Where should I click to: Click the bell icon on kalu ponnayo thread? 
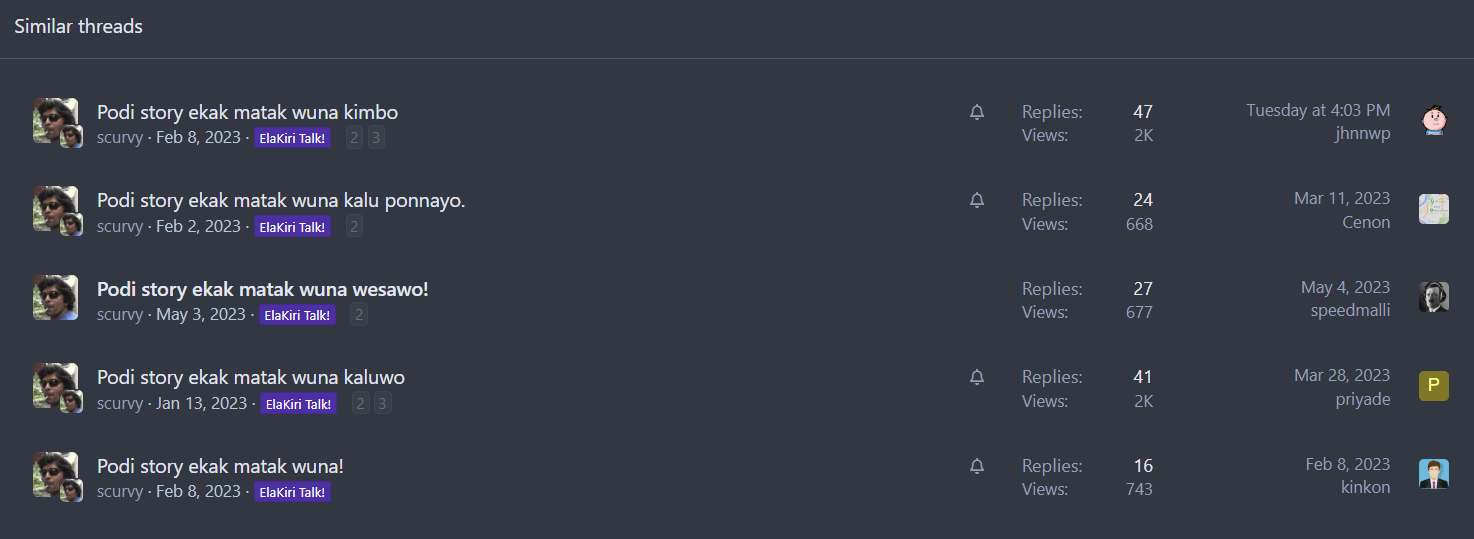(x=977, y=200)
